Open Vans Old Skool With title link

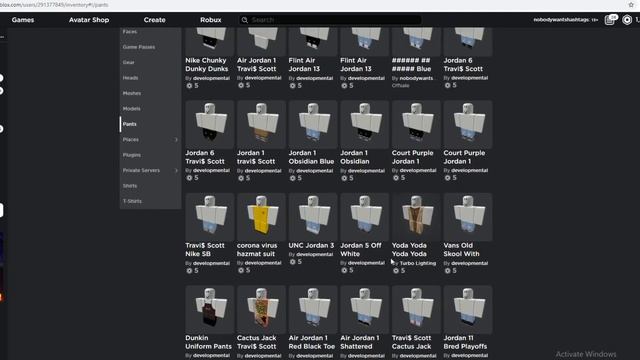461,249
